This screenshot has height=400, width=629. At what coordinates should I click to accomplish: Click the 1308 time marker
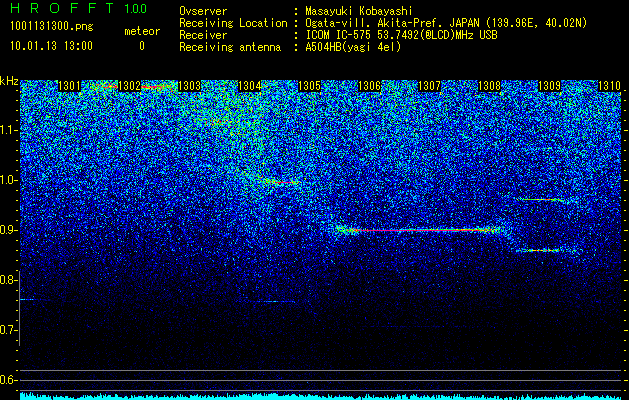(x=489, y=86)
